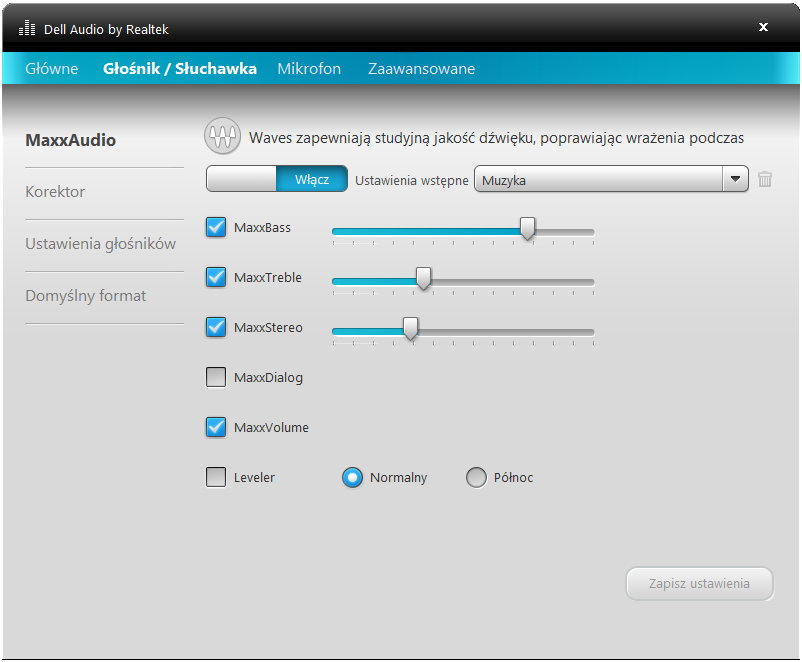The image size is (802, 662).
Task: Click Zapisz ustawienia button
Action: click(x=699, y=584)
